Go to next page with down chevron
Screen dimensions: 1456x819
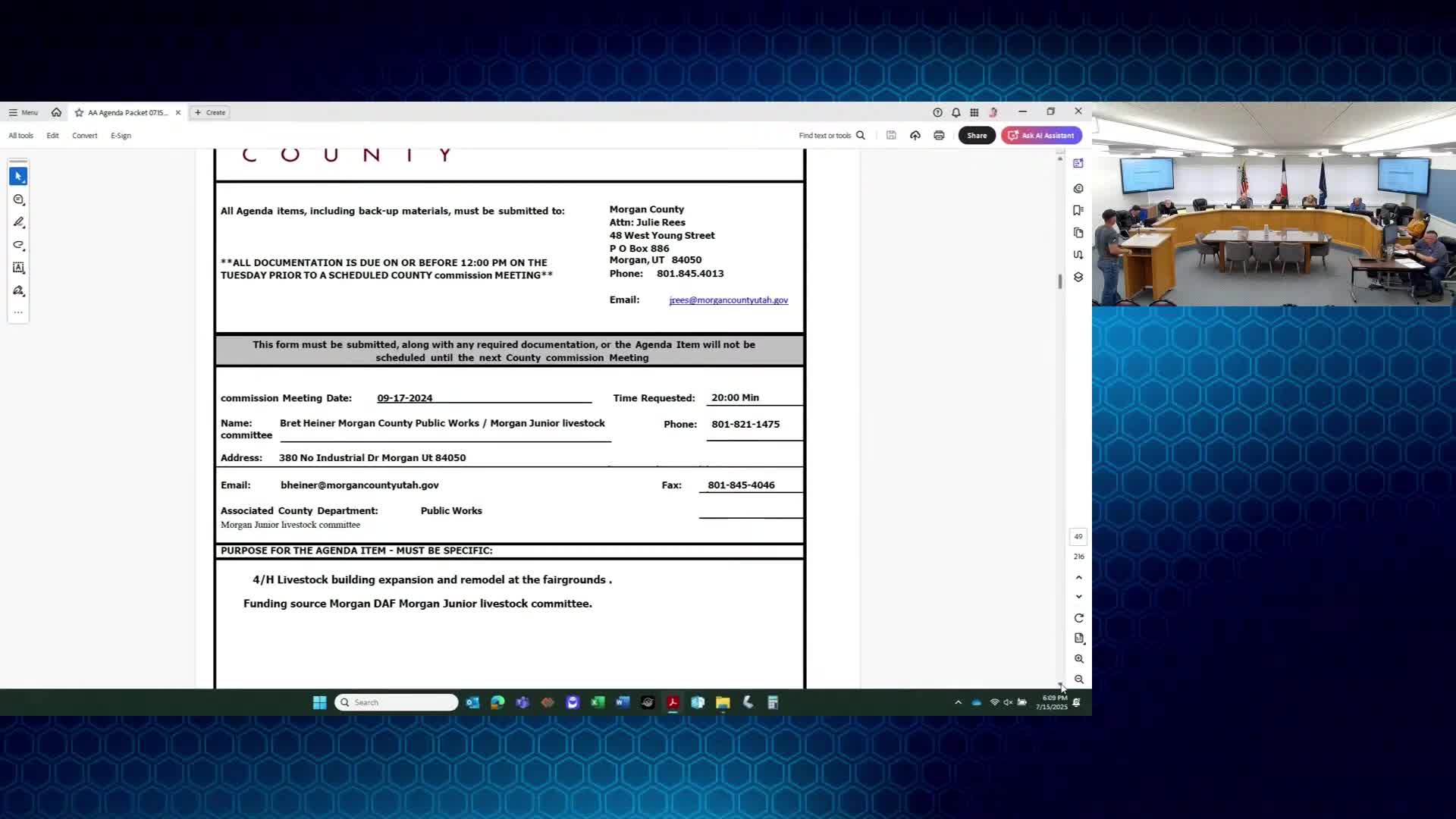pyautogui.click(x=1078, y=597)
